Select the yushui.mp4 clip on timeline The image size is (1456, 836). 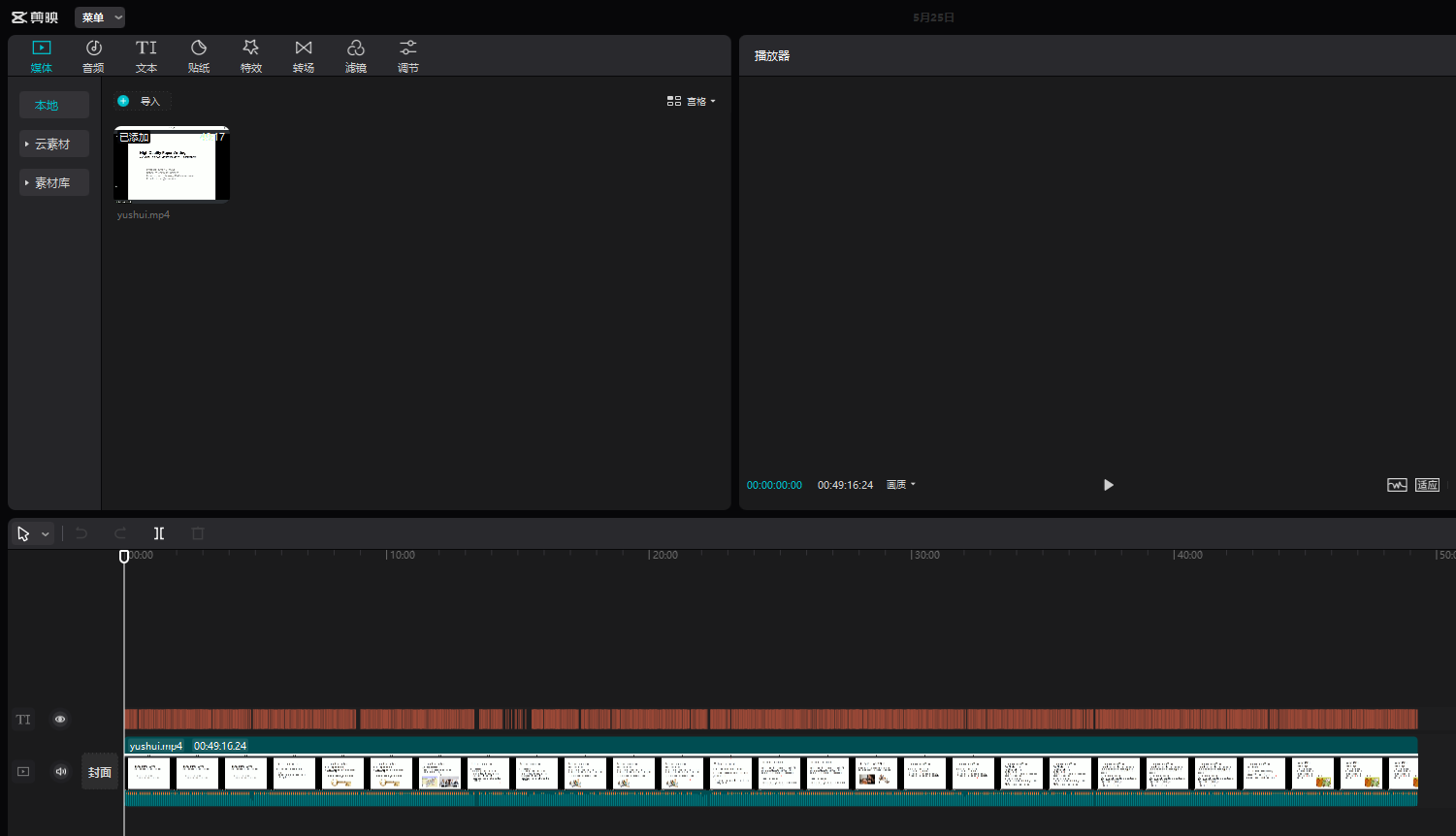tap(771, 772)
